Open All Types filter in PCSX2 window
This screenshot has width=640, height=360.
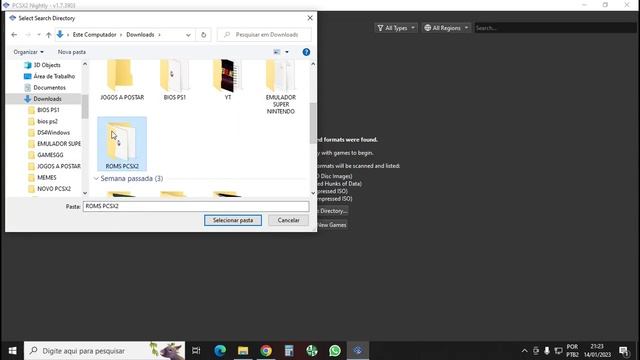click(x=396, y=28)
